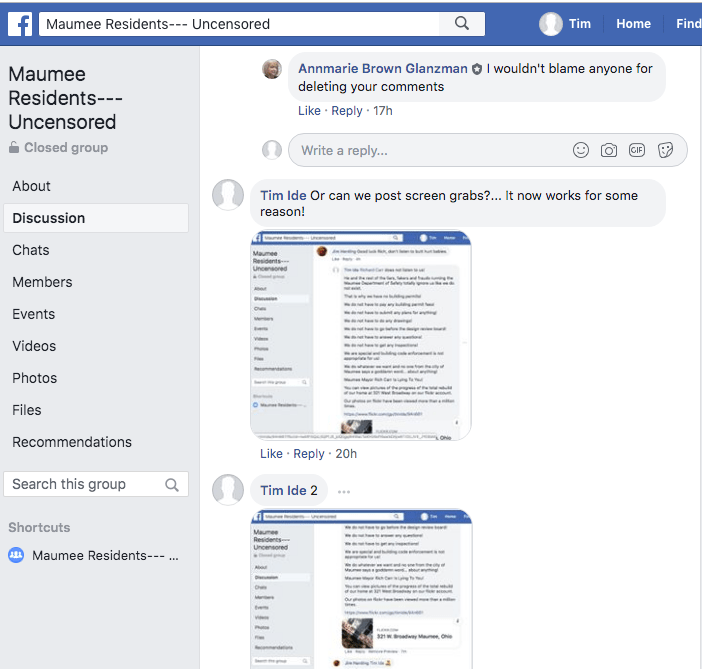The width and height of the screenshot is (702, 669).
Task: Open sticker picker in reply box
Action: [x=666, y=150]
